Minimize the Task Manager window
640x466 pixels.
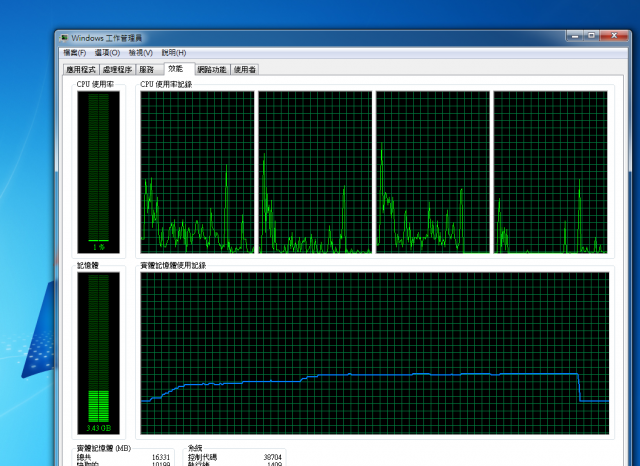pyautogui.click(x=575, y=36)
